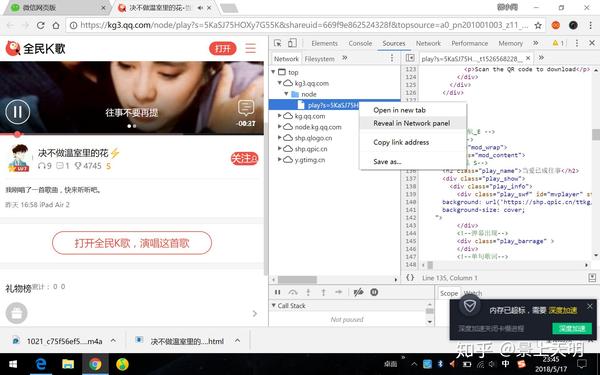
Task: Choose Save as... from context menu
Action: pos(387,162)
